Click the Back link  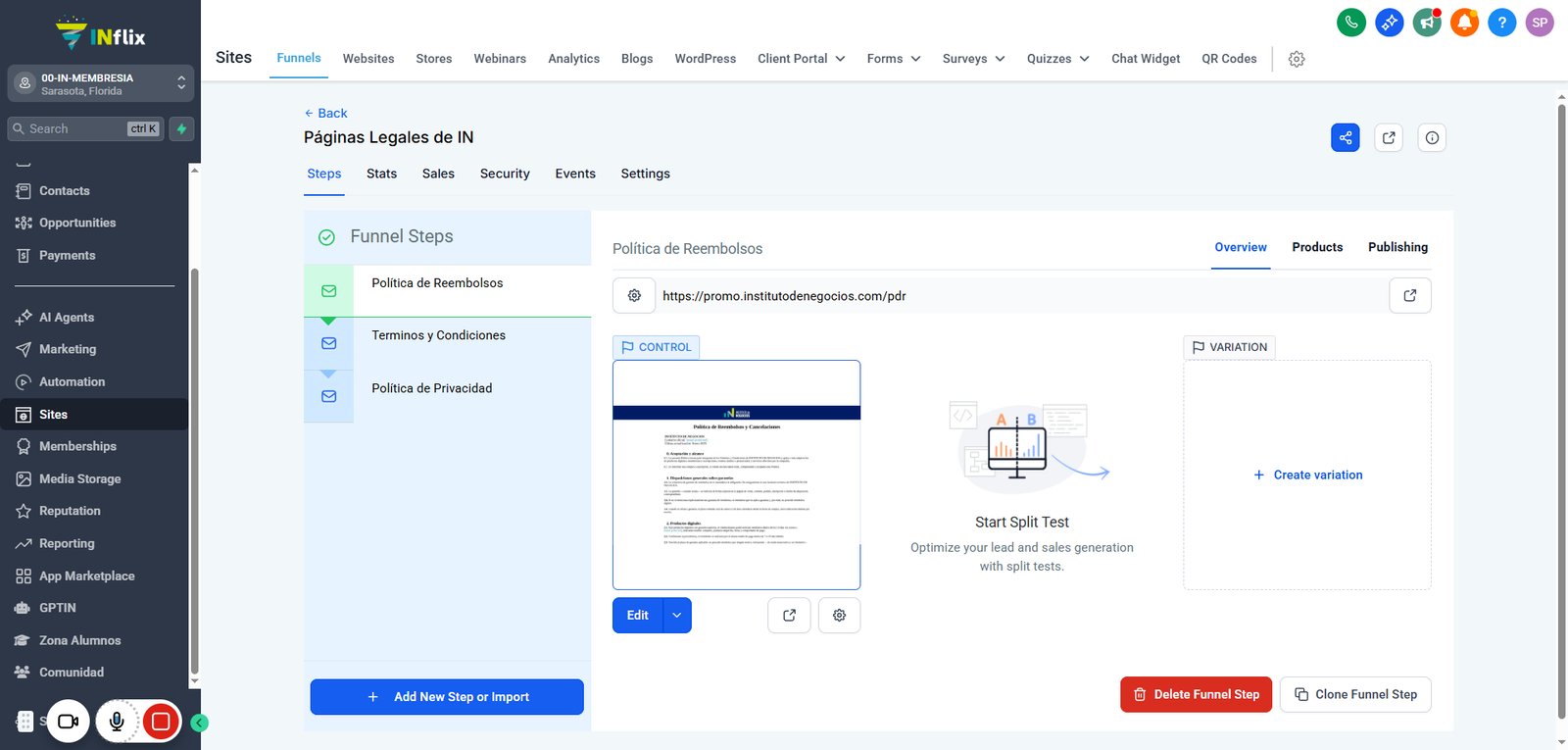(x=325, y=113)
